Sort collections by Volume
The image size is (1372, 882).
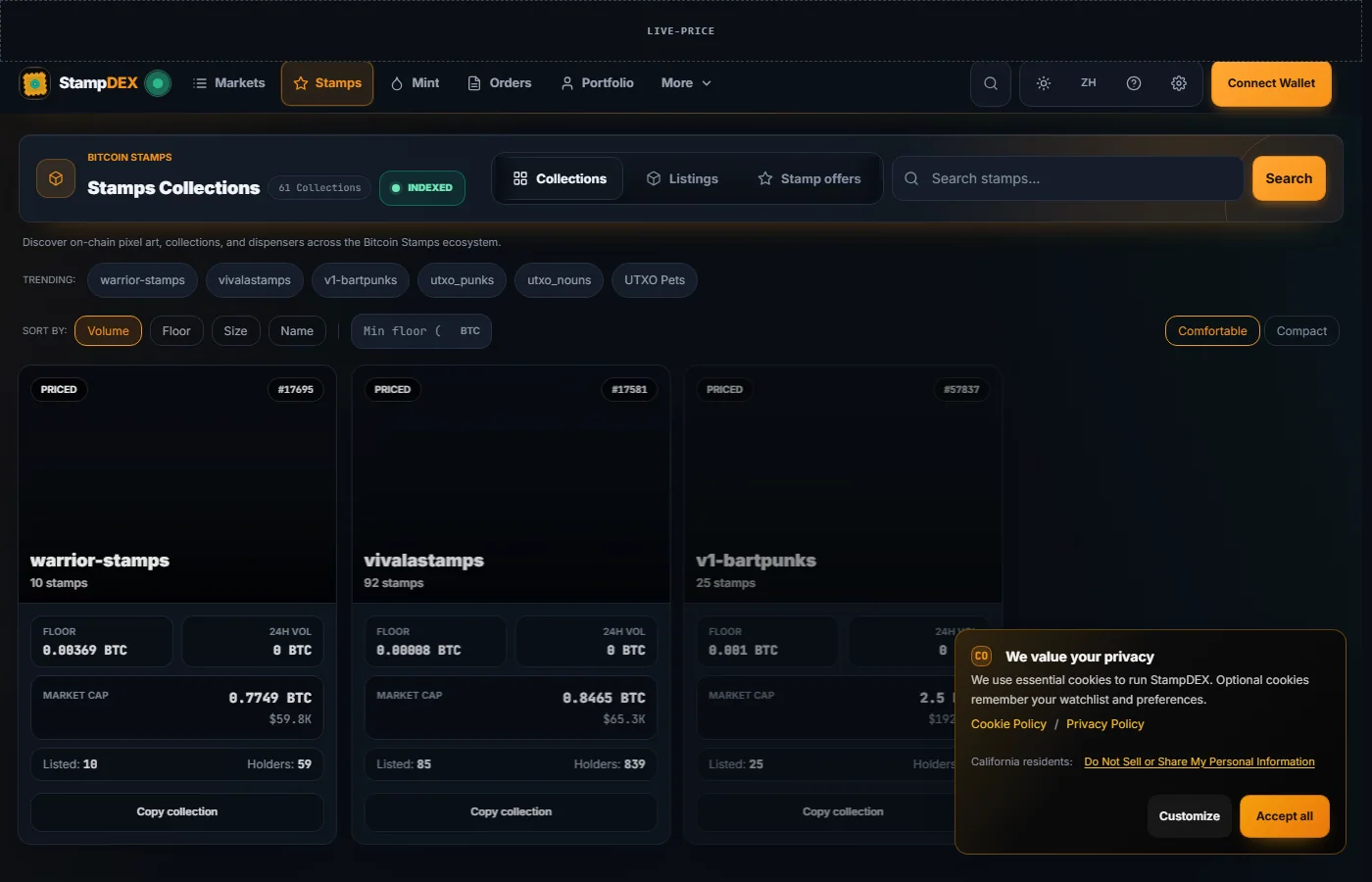[x=108, y=331]
